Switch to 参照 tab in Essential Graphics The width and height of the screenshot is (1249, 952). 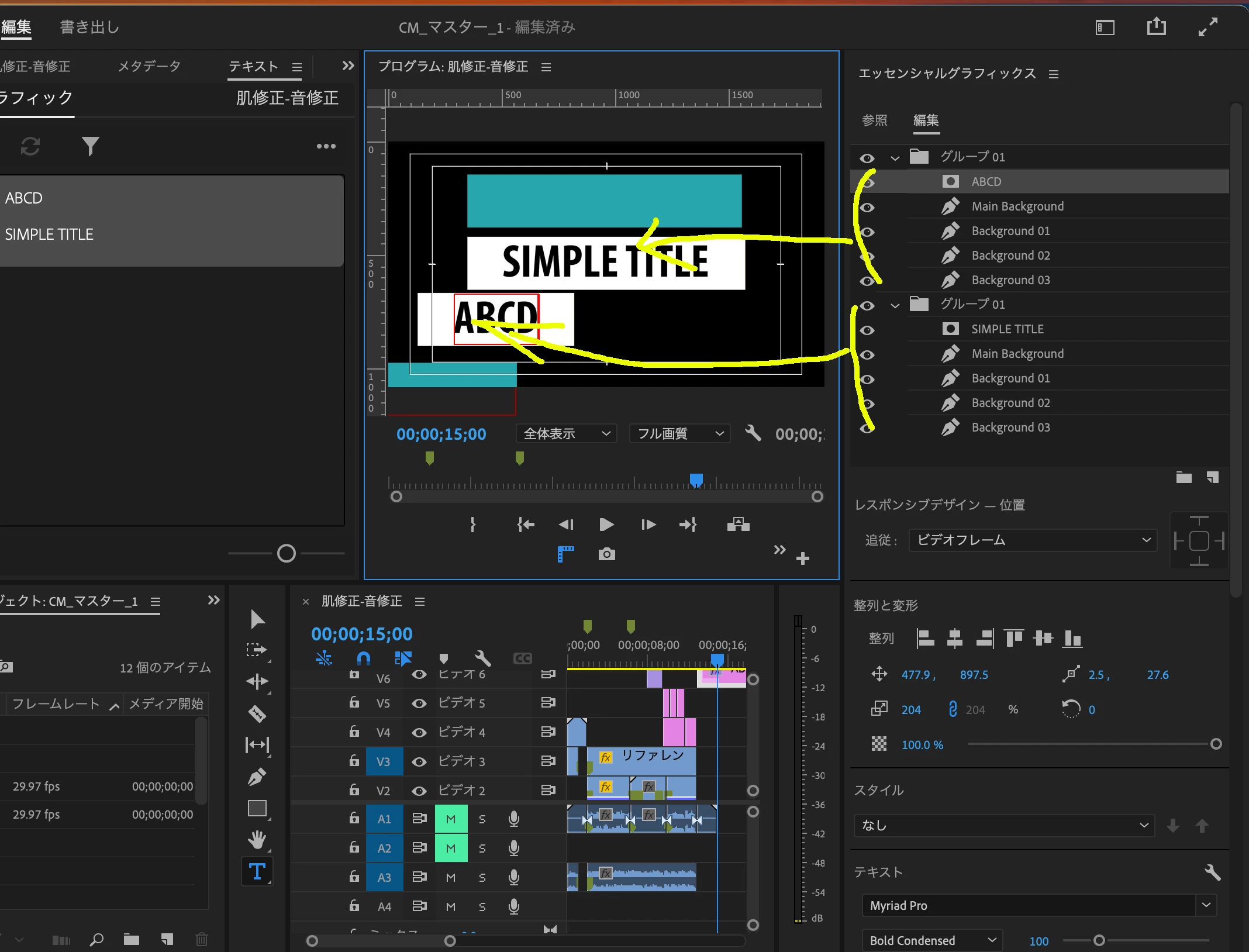pos(874,120)
